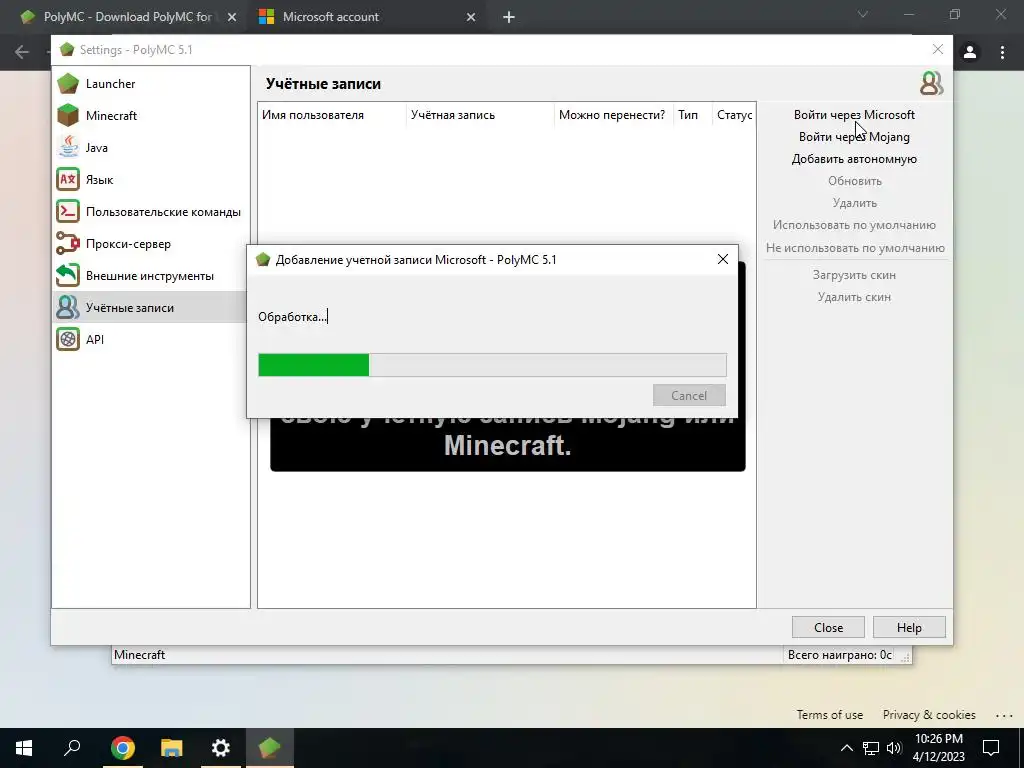This screenshot has width=1024, height=768.
Task: Select the Minecraft block icon in sidebar
Action: point(68,116)
